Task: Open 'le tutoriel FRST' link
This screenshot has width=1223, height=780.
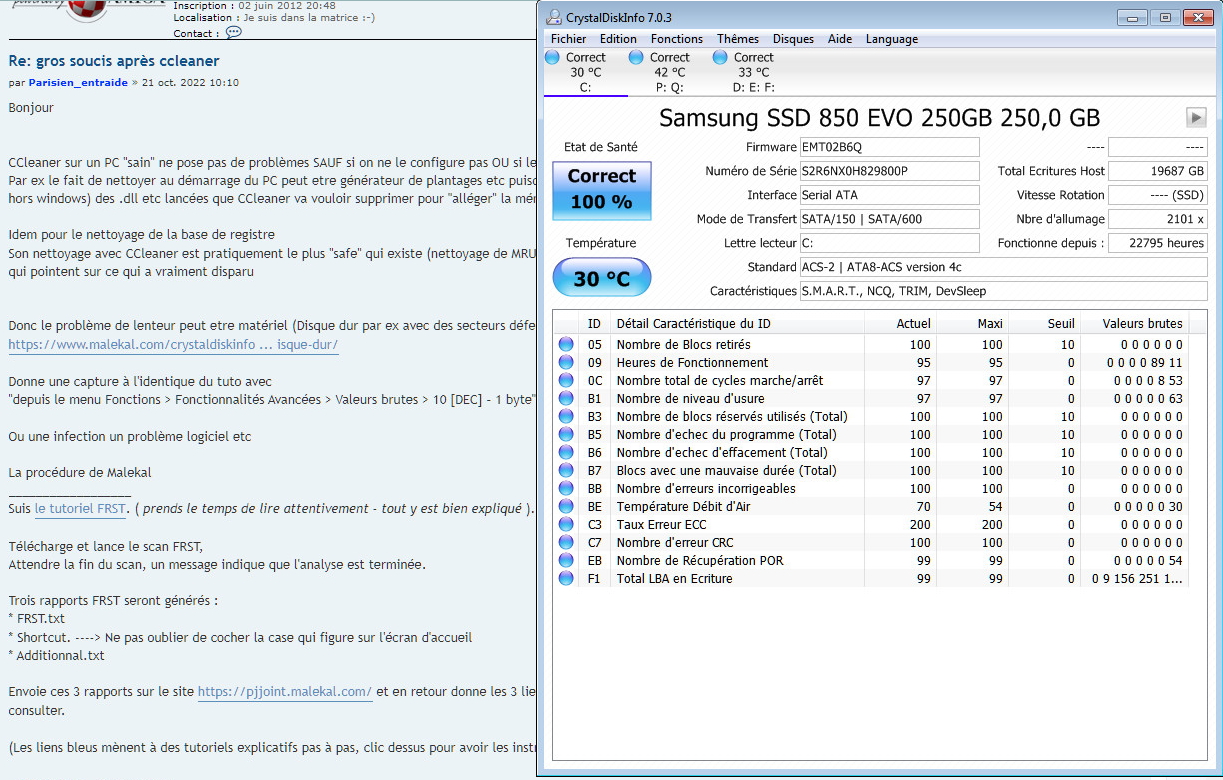Action: point(80,509)
